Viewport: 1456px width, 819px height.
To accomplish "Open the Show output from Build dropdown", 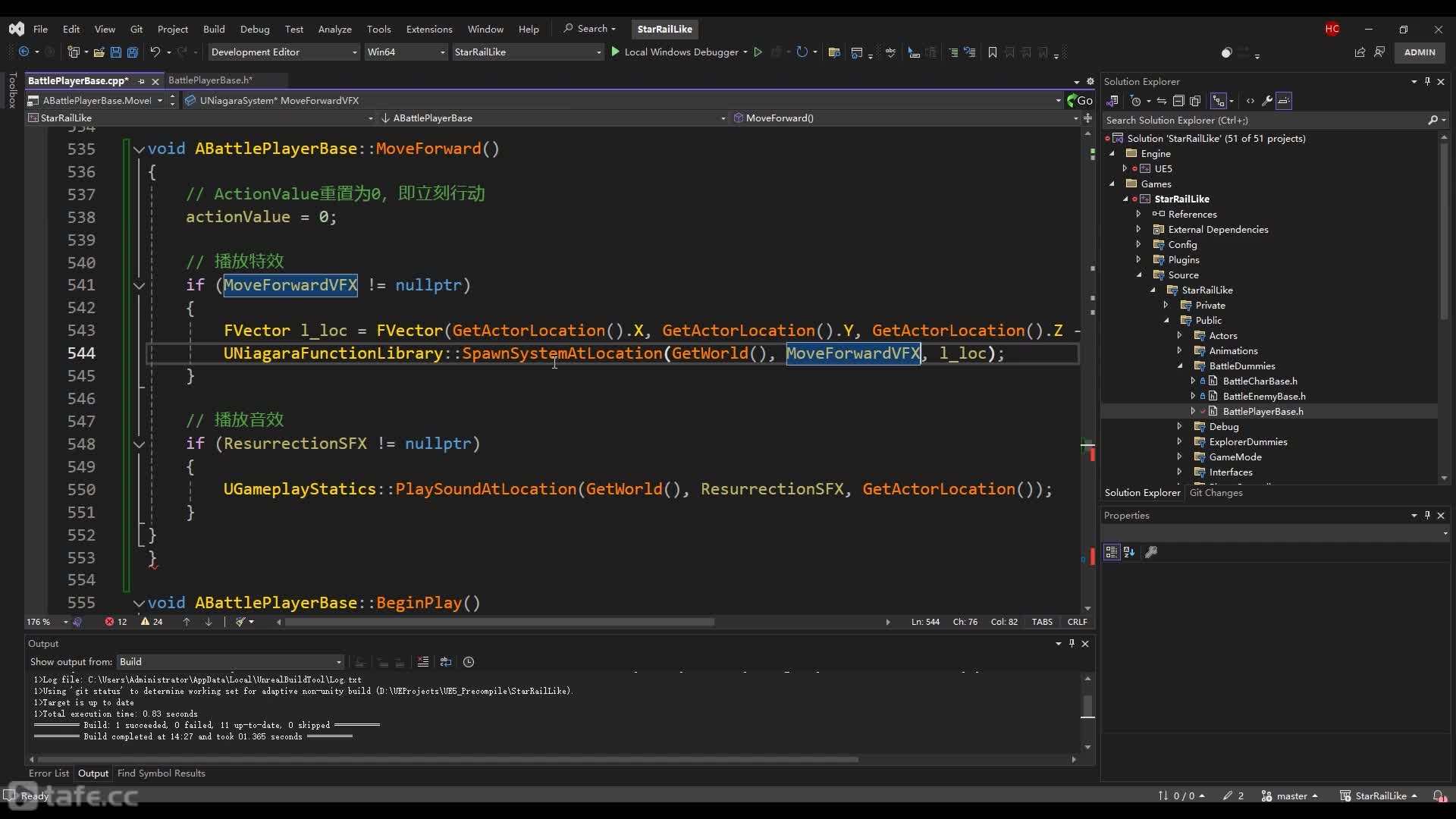I will pyautogui.click(x=231, y=662).
